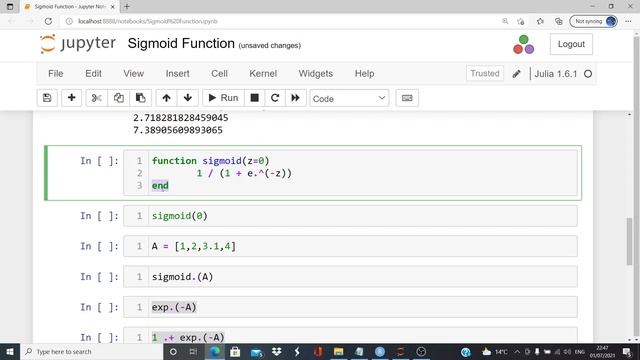The height and width of the screenshot is (360, 640).
Task: Click the Jupyter logo
Action: click(x=78, y=44)
